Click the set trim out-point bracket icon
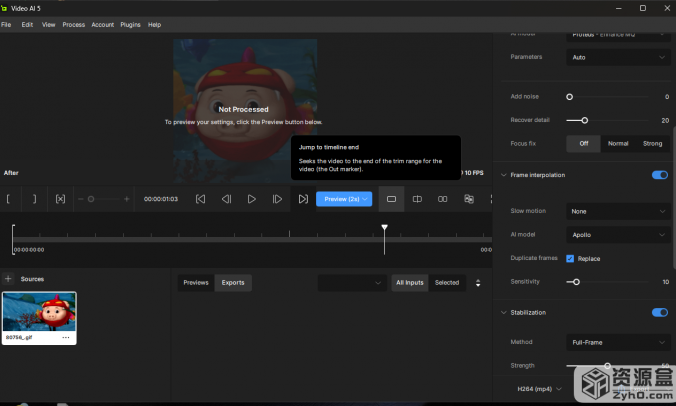The height and width of the screenshot is (406, 676). pyautogui.click(x=34, y=199)
